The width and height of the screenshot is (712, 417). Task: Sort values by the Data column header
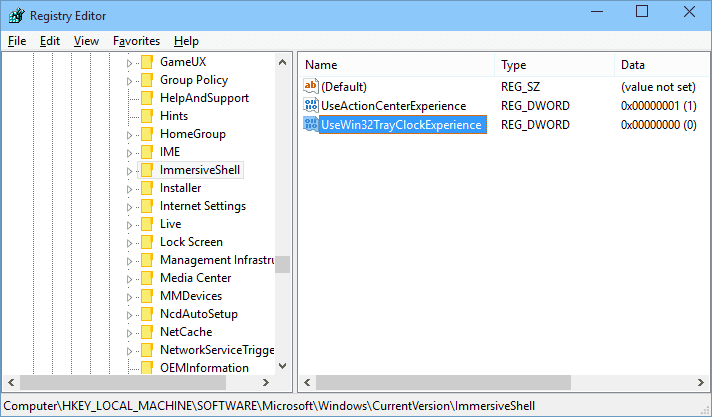663,65
